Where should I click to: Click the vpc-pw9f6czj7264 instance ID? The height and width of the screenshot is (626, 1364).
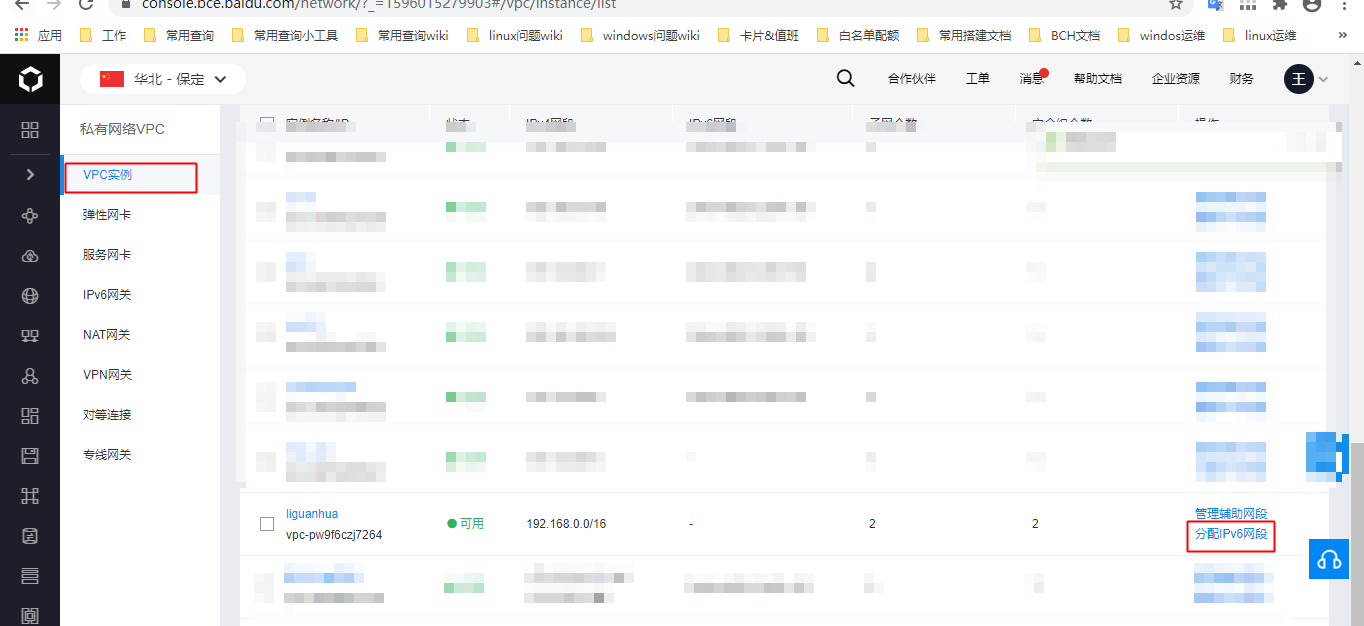pos(334,535)
